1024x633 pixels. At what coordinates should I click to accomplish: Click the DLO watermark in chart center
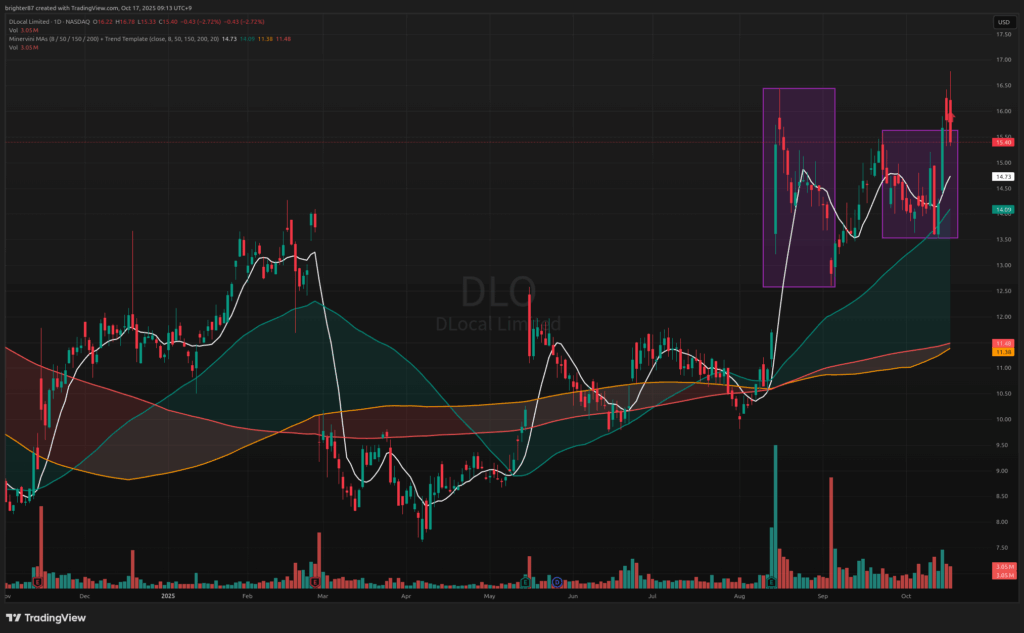[497, 292]
